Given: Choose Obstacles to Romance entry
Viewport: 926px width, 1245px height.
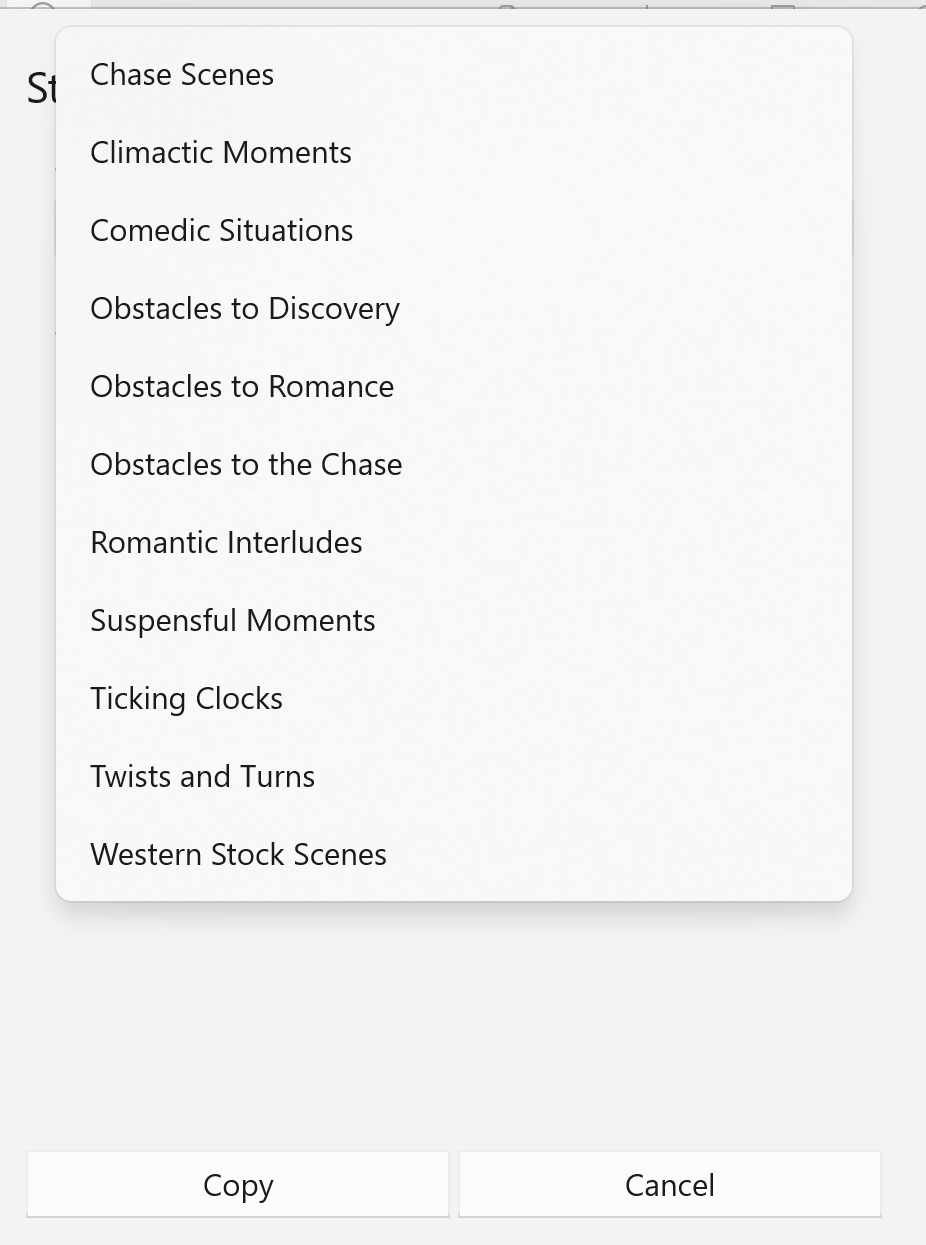Looking at the screenshot, I should pyautogui.click(x=242, y=387).
